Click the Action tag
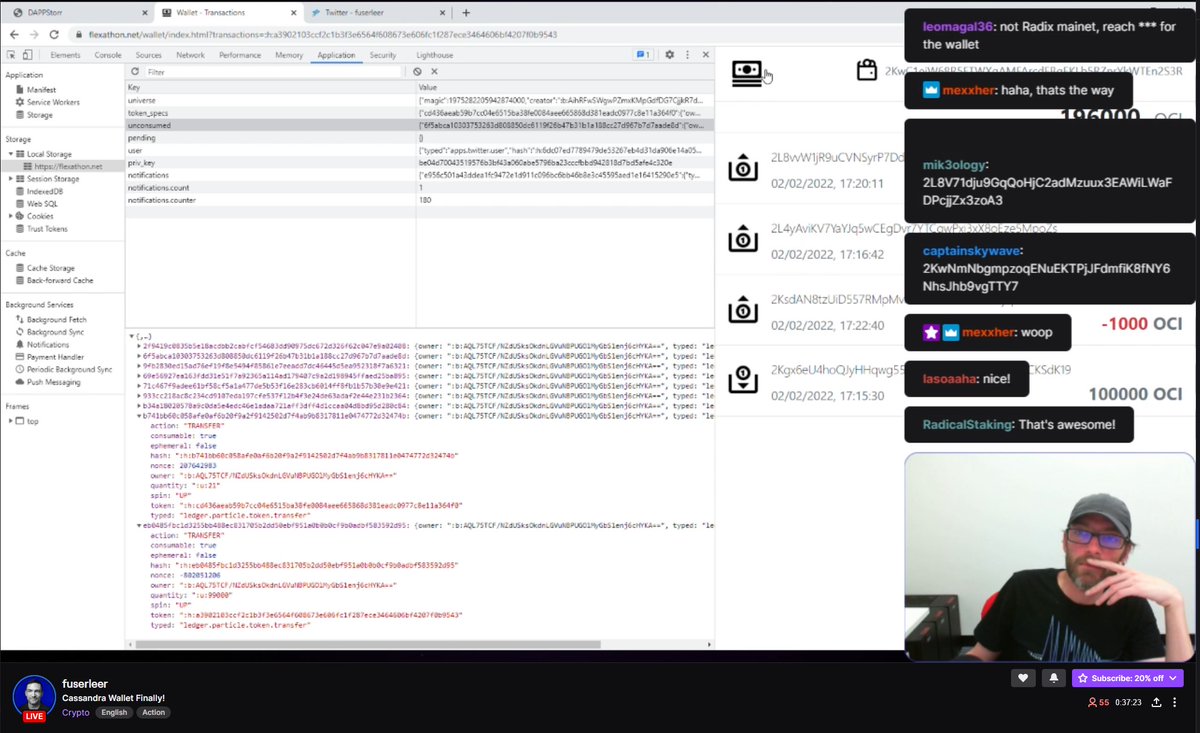The height and width of the screenshot is (733, 1200). (x=153, y=713)
